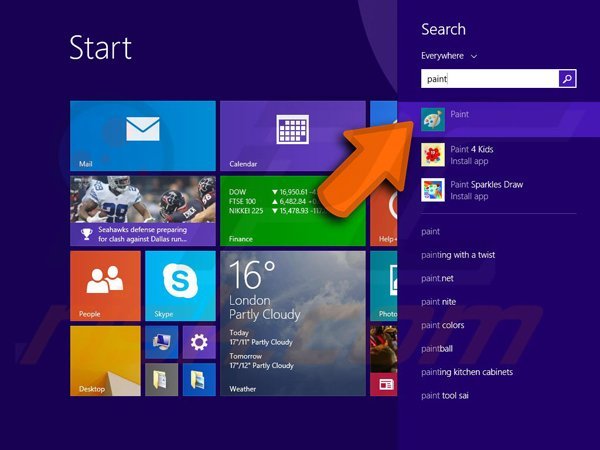Open the Seahawks sports news tile
Viewport: 600px width, 450px height.
143,211
